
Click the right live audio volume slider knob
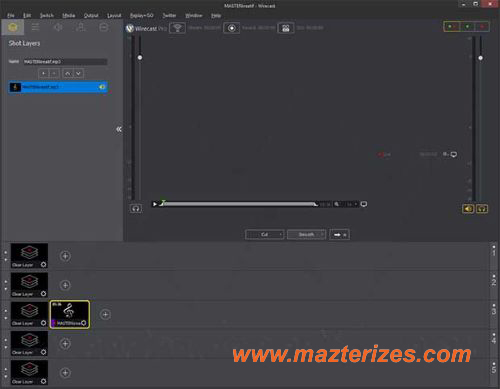point(480,58)
